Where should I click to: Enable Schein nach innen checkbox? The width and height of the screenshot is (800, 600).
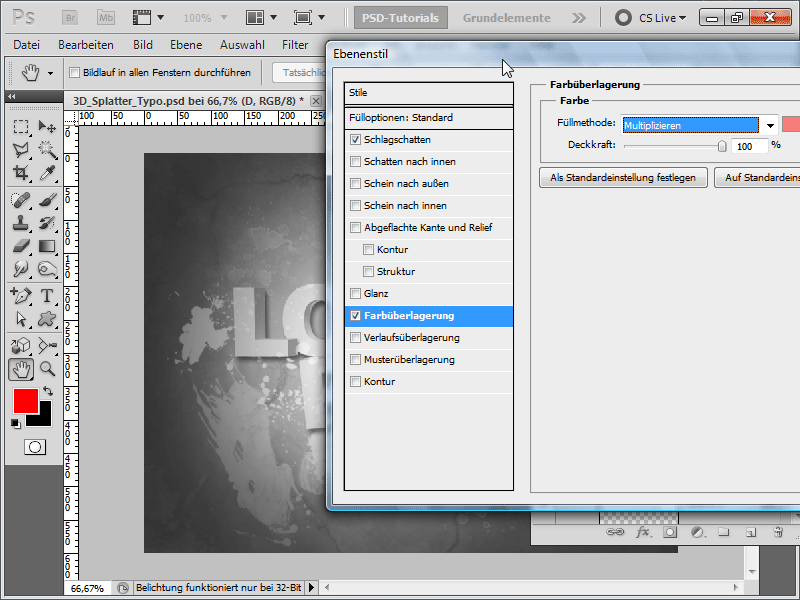[x=356, y=206]
